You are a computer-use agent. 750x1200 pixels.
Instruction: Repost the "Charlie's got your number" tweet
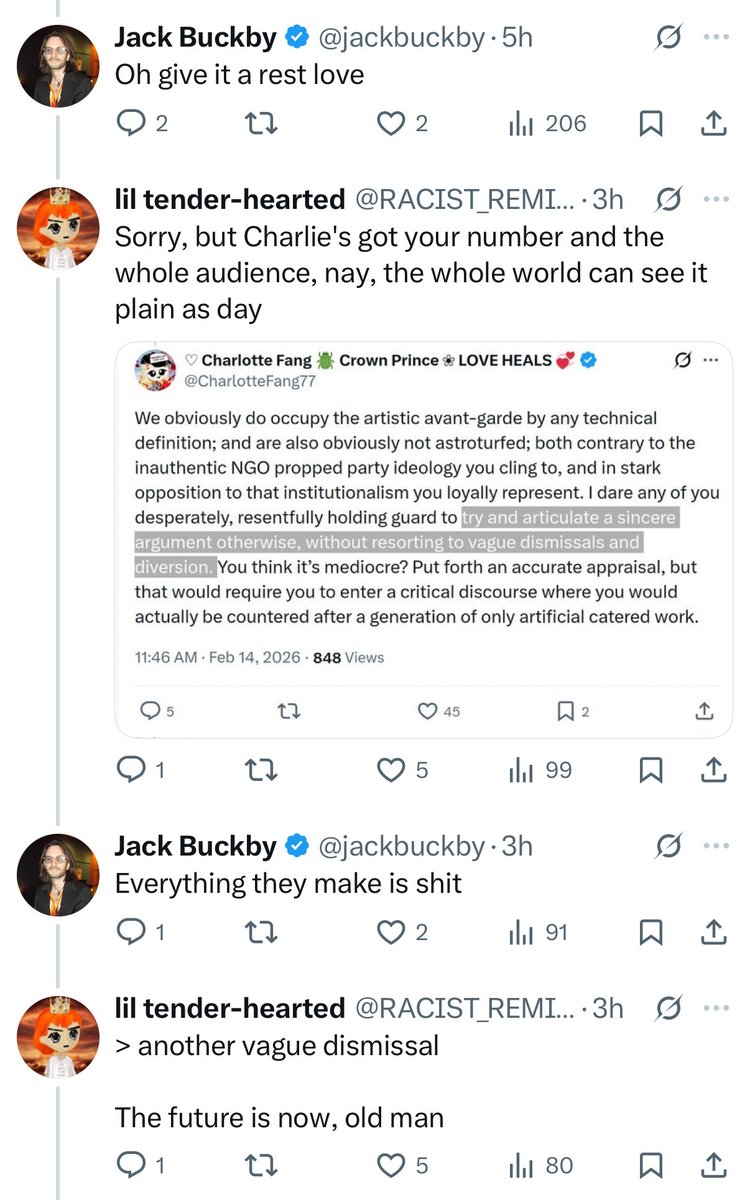tap(262, 770)
